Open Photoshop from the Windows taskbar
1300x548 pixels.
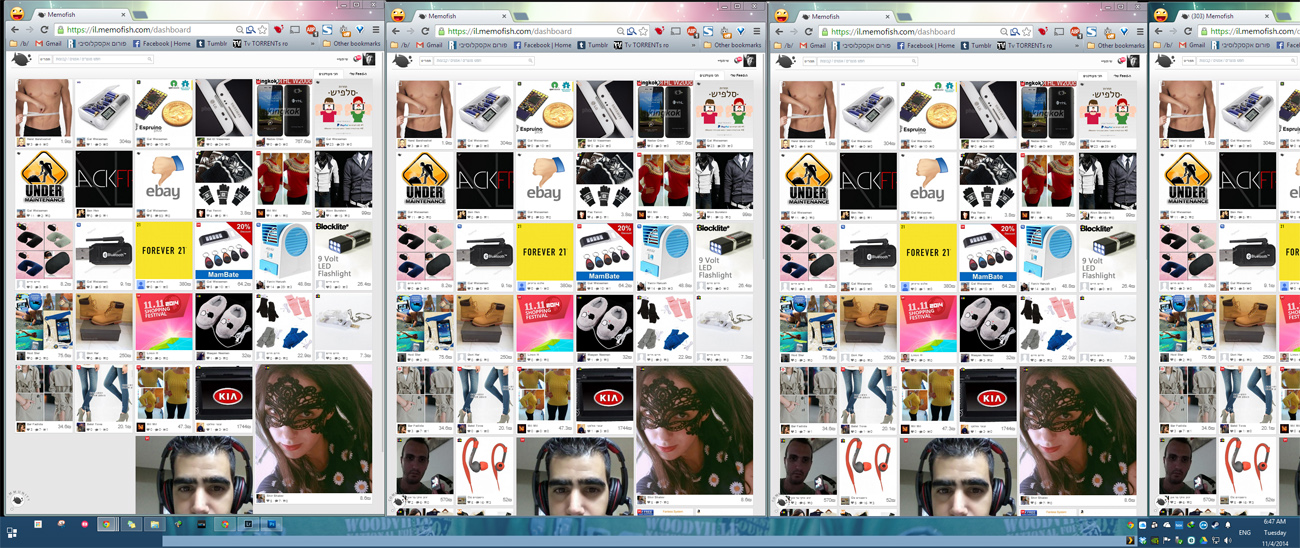click(x=271, y=524)
